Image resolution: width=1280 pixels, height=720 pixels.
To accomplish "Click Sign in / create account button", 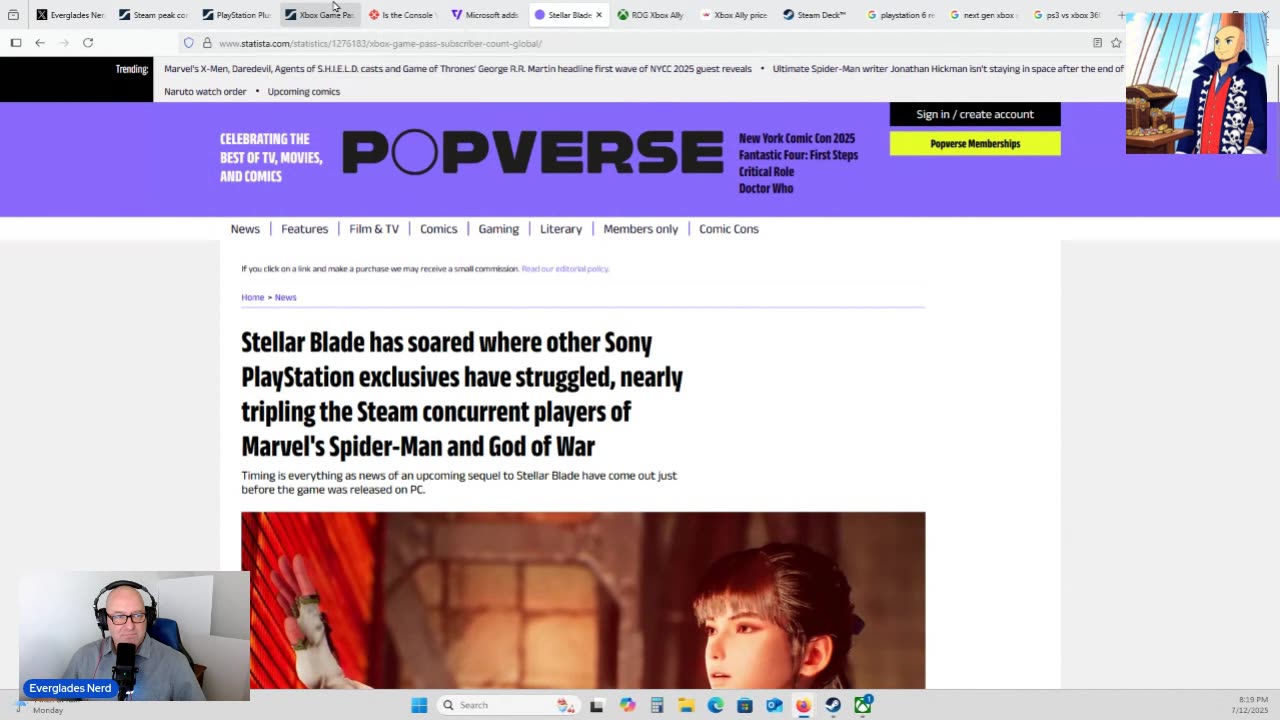I will click(975, 114).
